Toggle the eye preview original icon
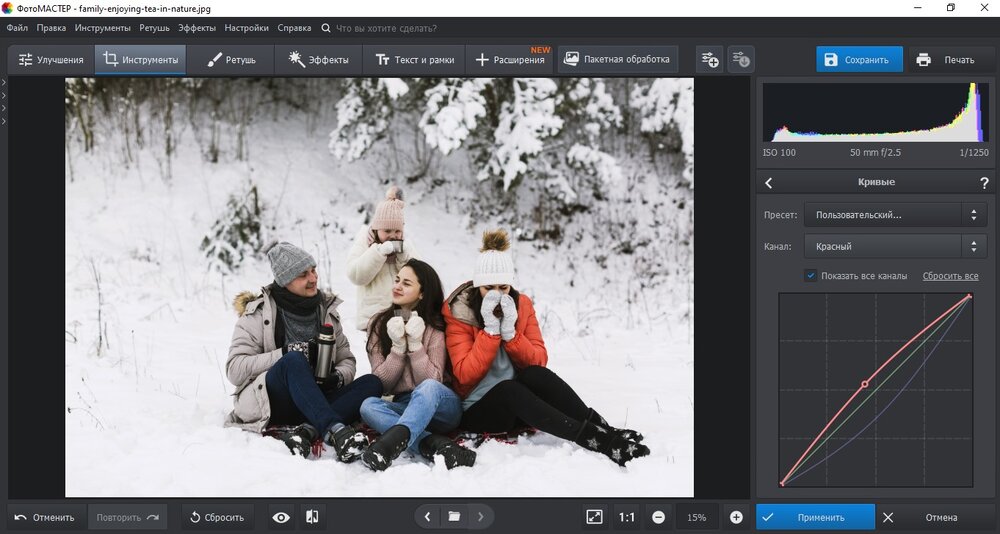This screenshot has height=534, width=1000. 281,517
